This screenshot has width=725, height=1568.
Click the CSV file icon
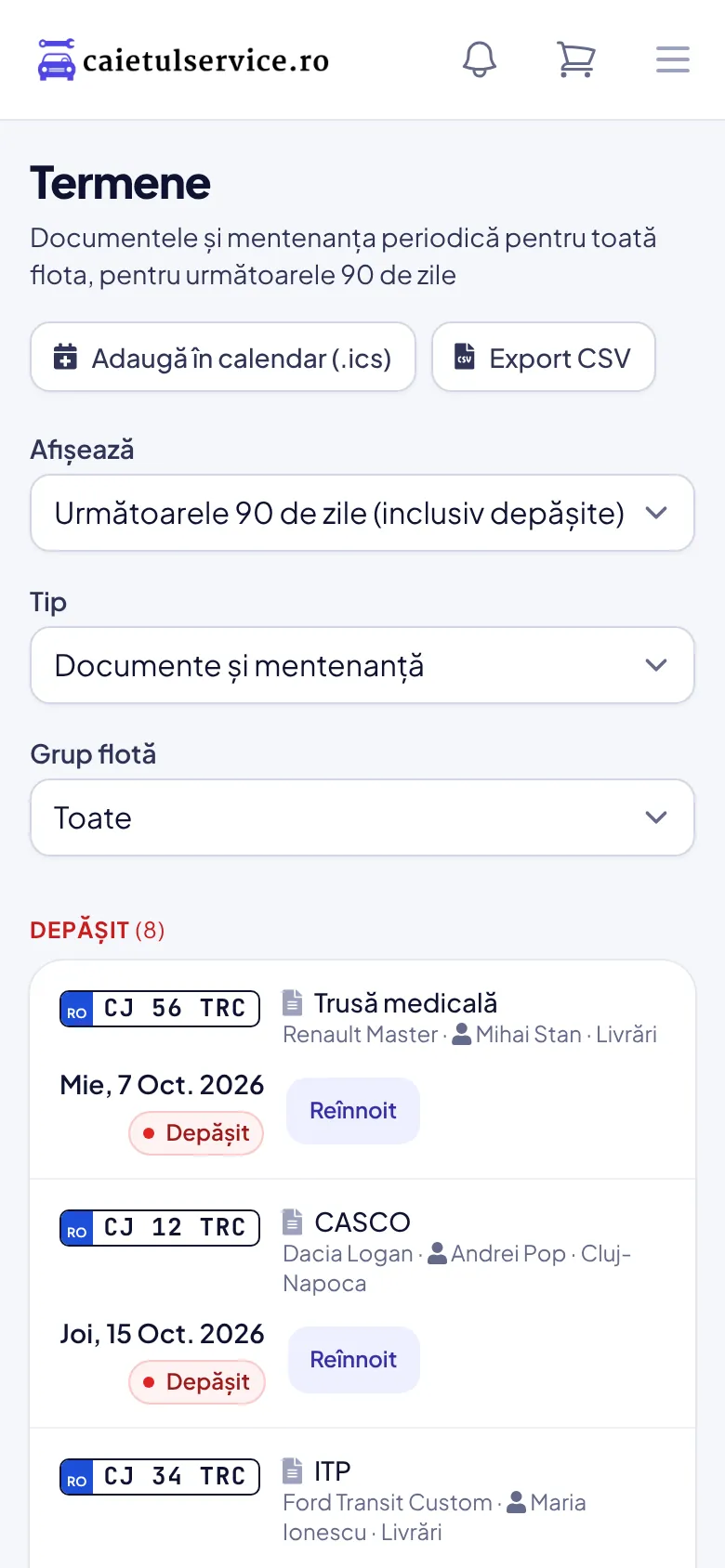click(465, 357)
